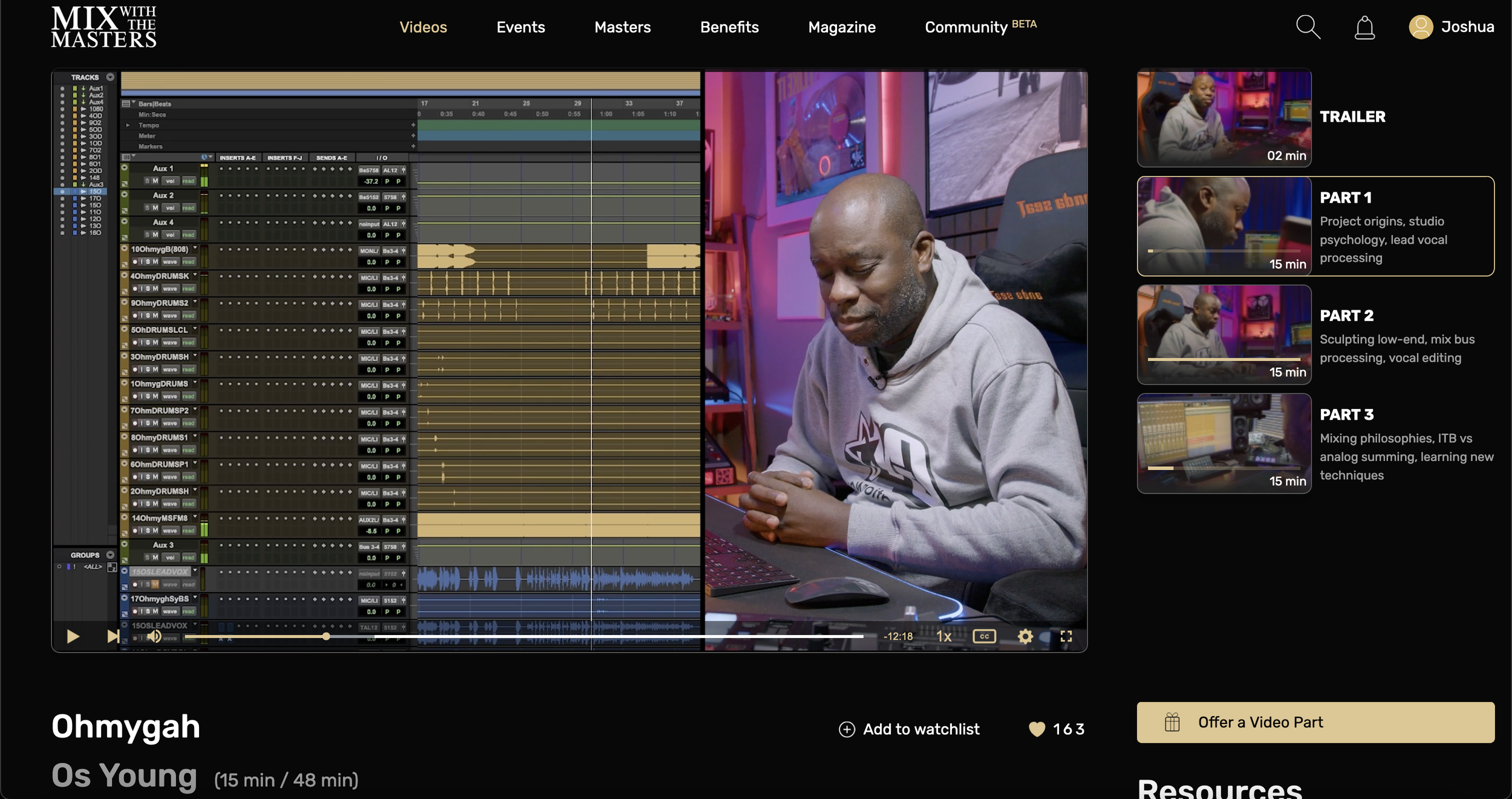Open video settings gear
This screenshot has width=1512, height=799.
1025,636
